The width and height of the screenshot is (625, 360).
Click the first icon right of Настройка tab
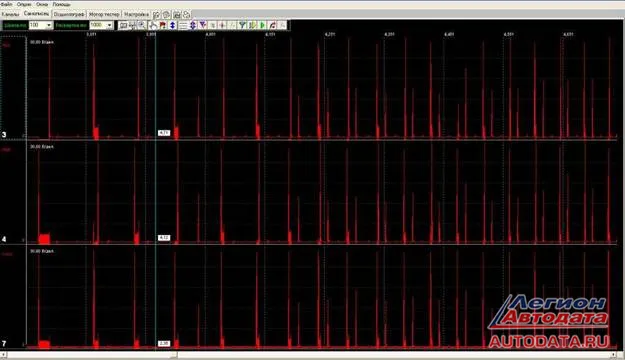pos(156,15)
